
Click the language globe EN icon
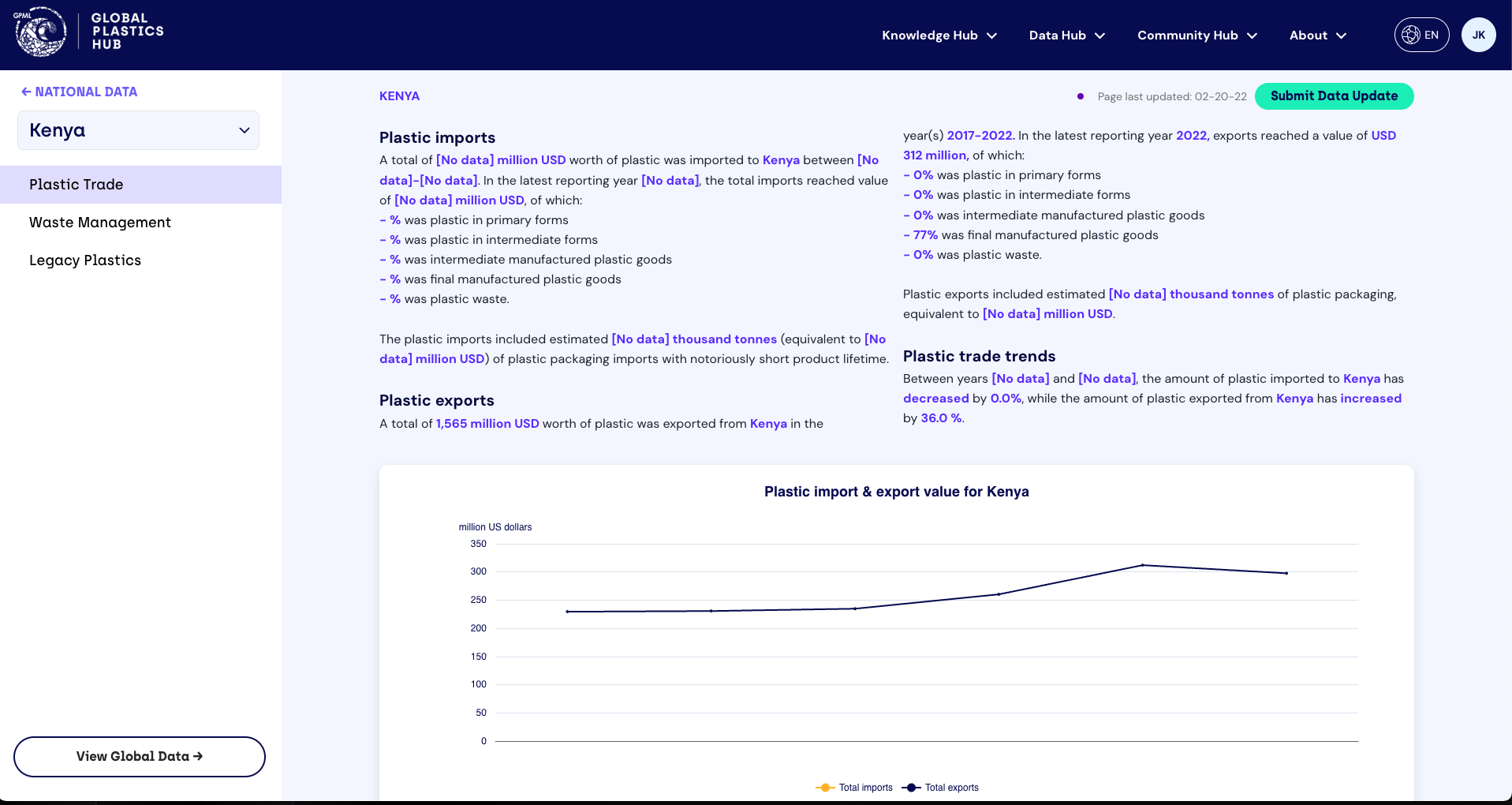coord(1411,35)
